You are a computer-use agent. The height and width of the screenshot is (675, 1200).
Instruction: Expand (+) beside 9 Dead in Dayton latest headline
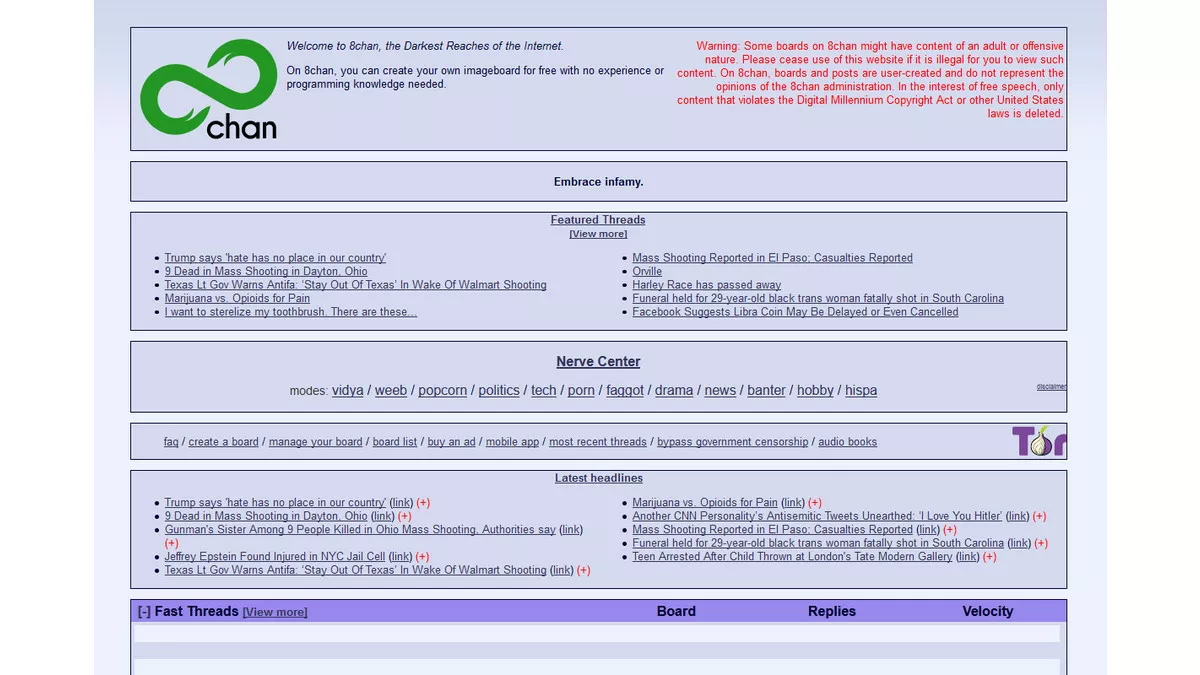coord(404,517)
